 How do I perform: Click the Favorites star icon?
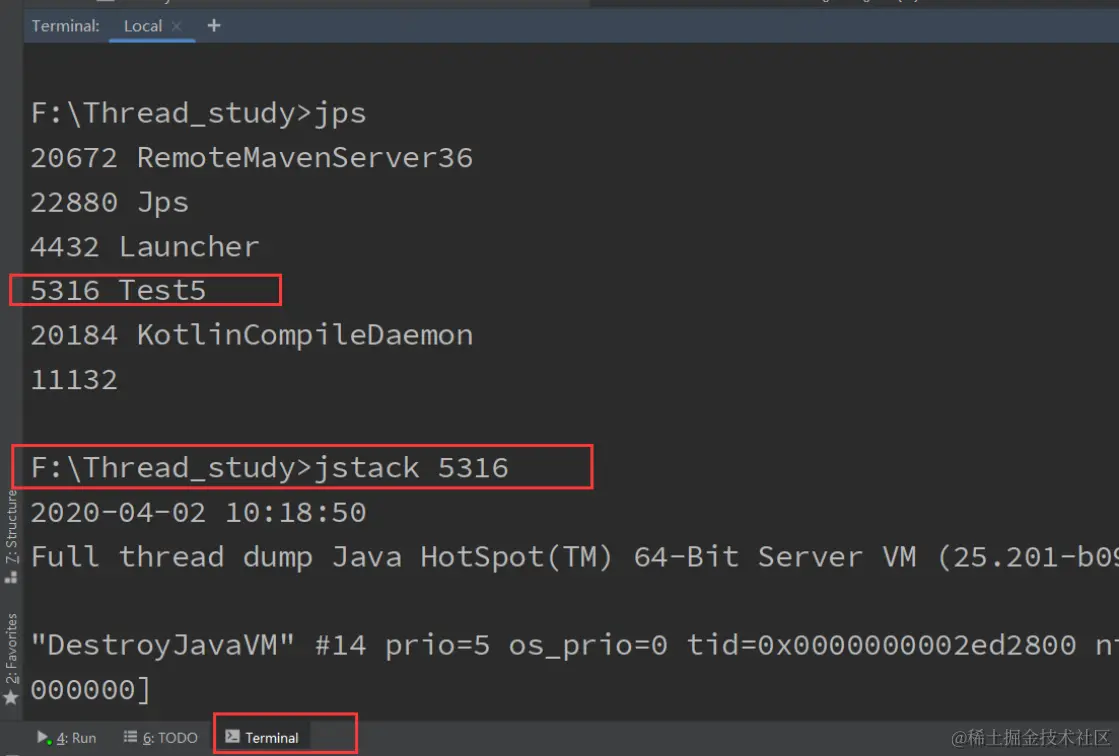pyautogui.click(x=11, y=697)
